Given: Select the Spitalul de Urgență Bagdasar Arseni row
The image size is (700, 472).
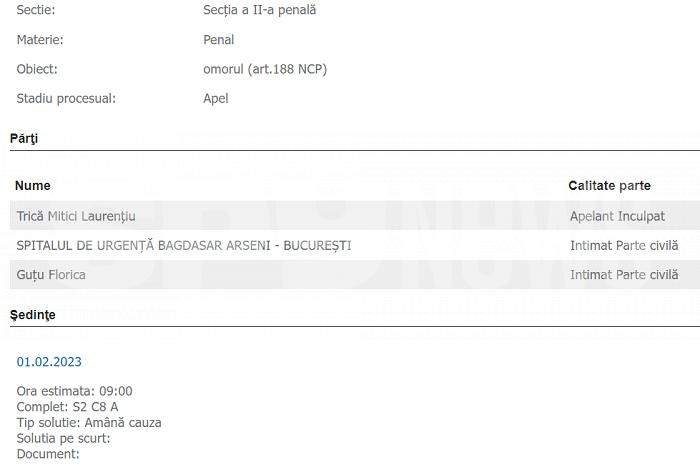Looking at the screenshot, I should tap(355, 245).
